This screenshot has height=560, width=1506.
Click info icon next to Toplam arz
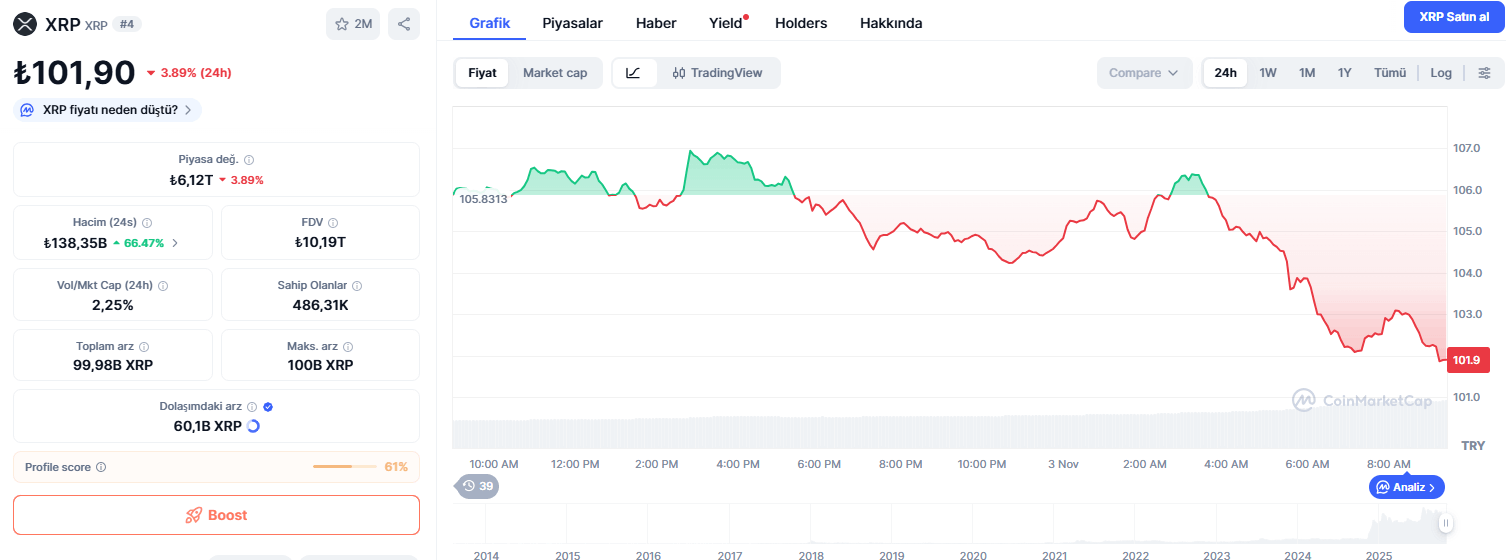tap(144, 347)
